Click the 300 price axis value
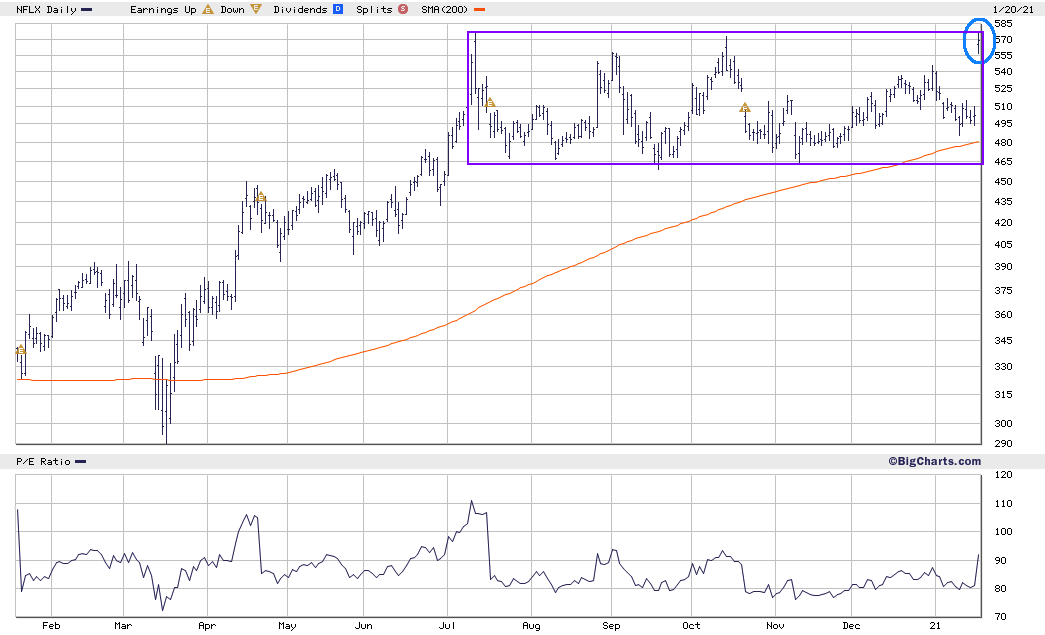1045x635 pixels. (1004, 424)
